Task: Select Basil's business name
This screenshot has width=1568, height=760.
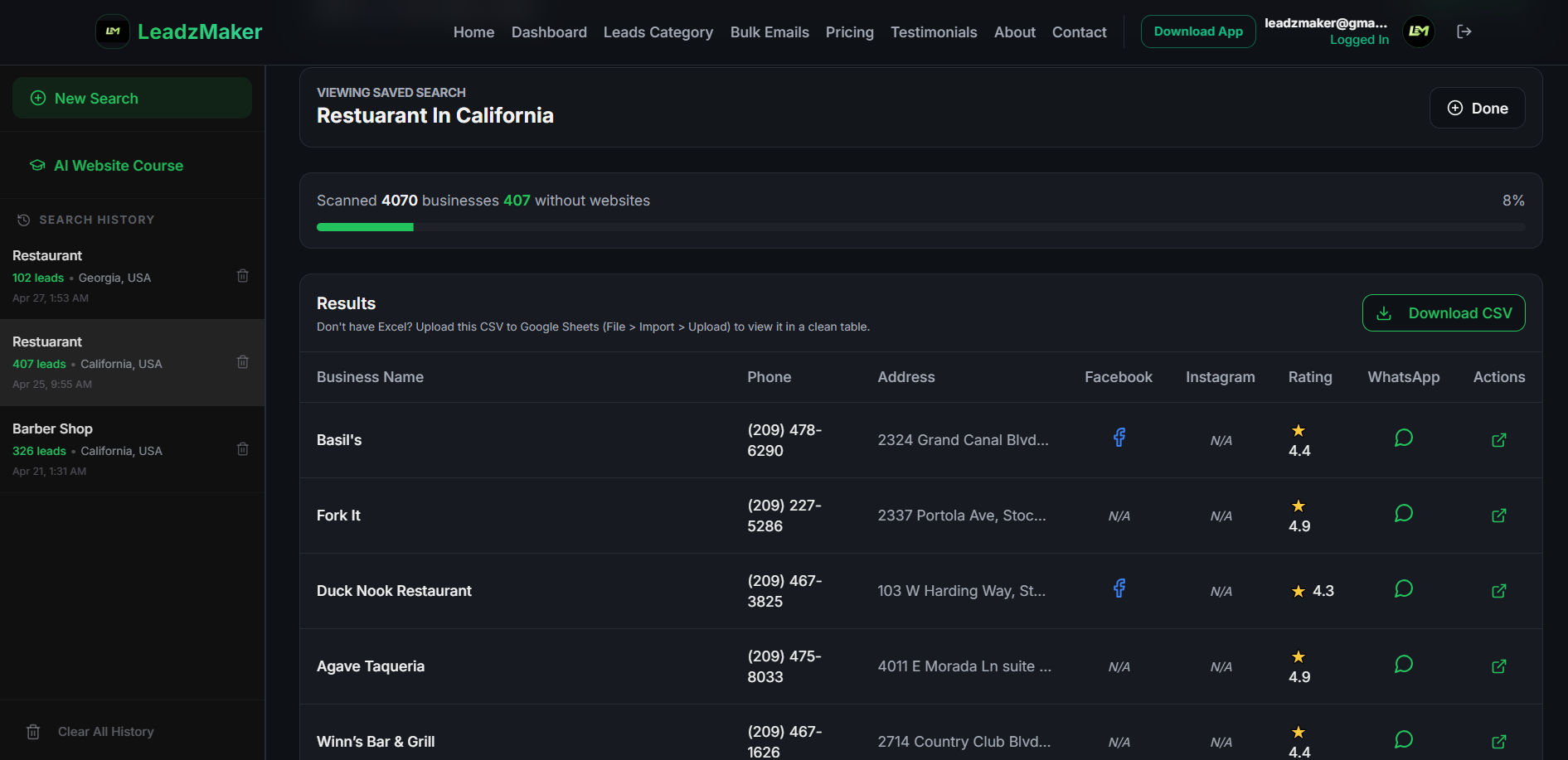Action: coord(339,440)
